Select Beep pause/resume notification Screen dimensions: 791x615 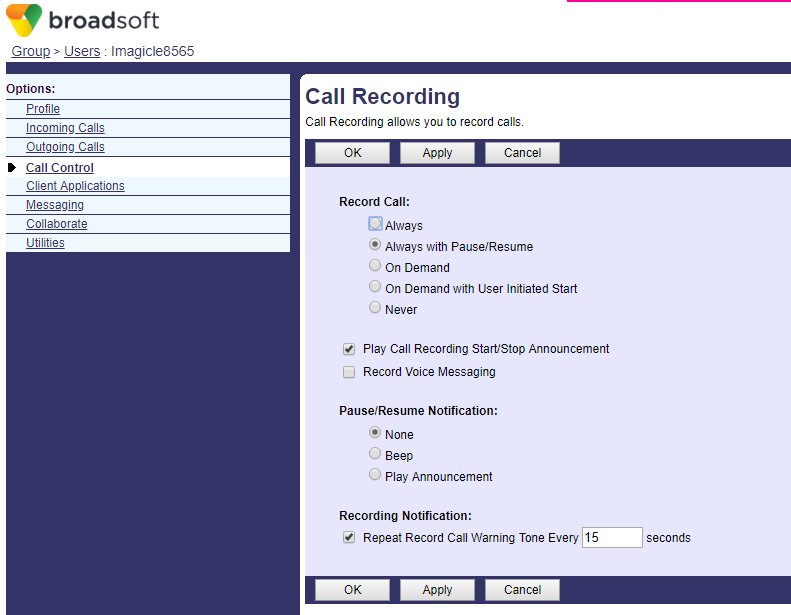pyautogui.click(x=375, y=454)
